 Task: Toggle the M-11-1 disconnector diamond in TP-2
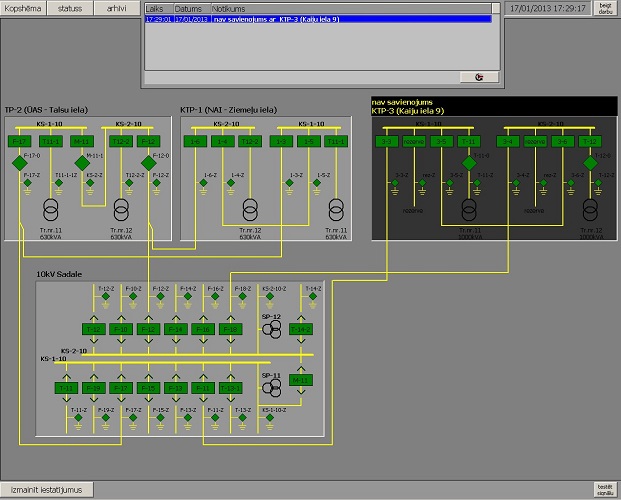click(x=82, y=161)
